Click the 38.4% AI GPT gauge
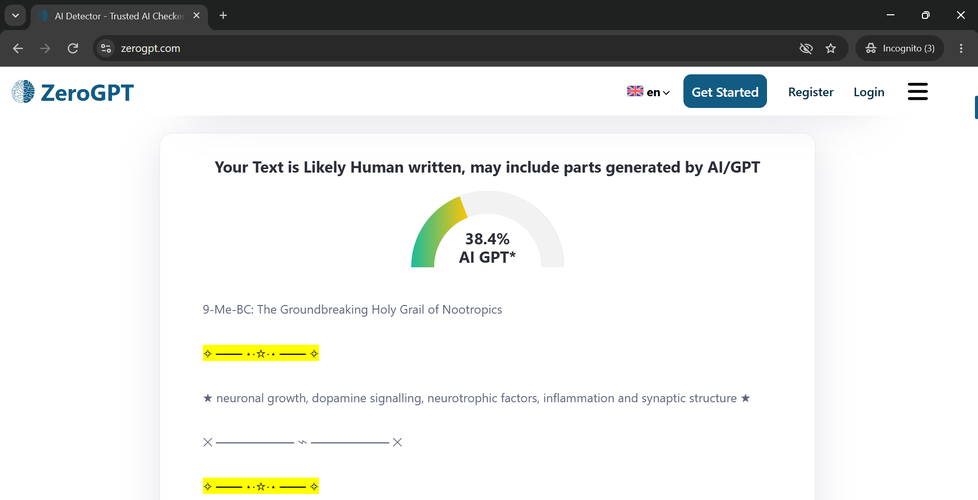 (487, 229)
